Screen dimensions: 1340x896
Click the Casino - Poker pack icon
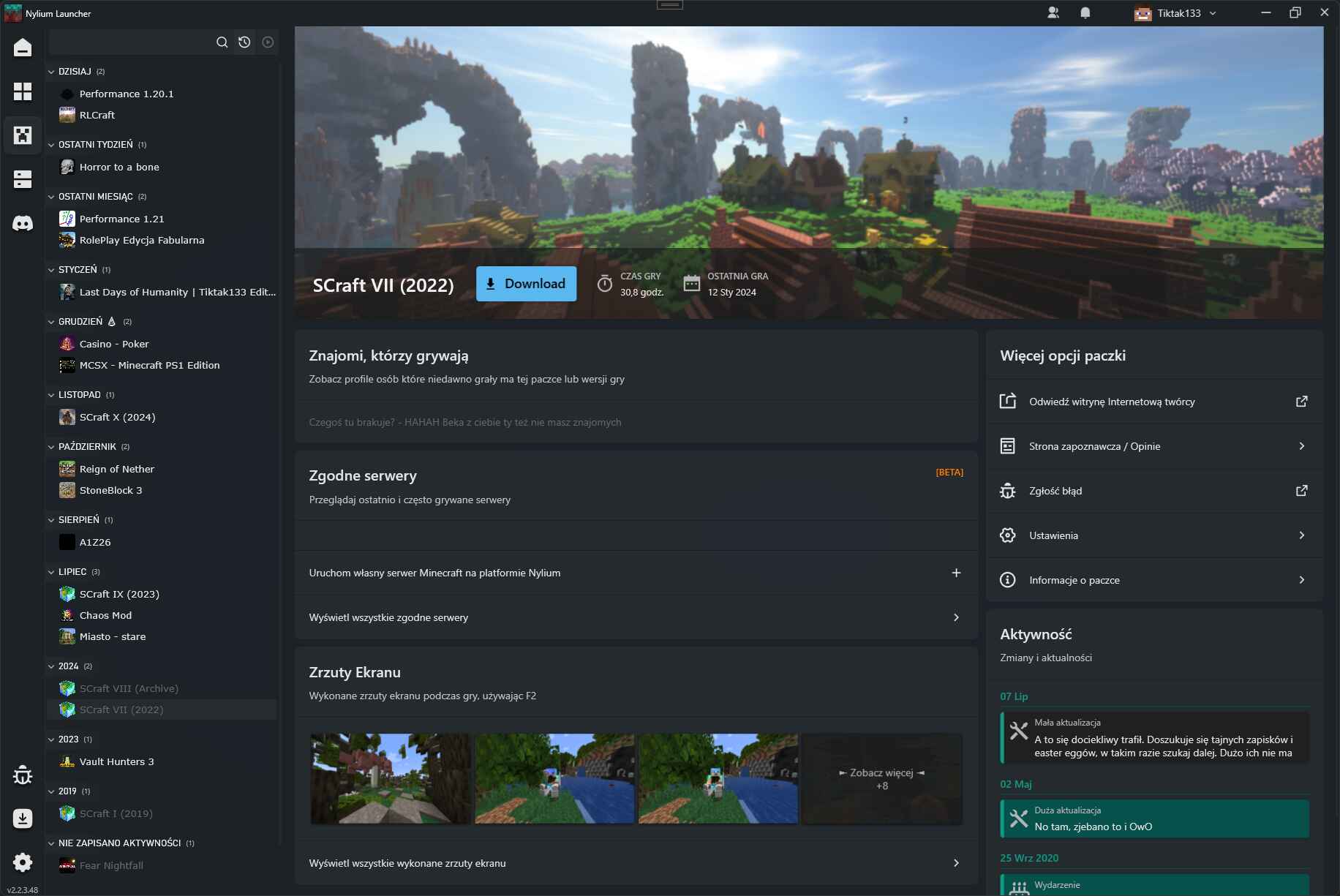tap(67, 344)
